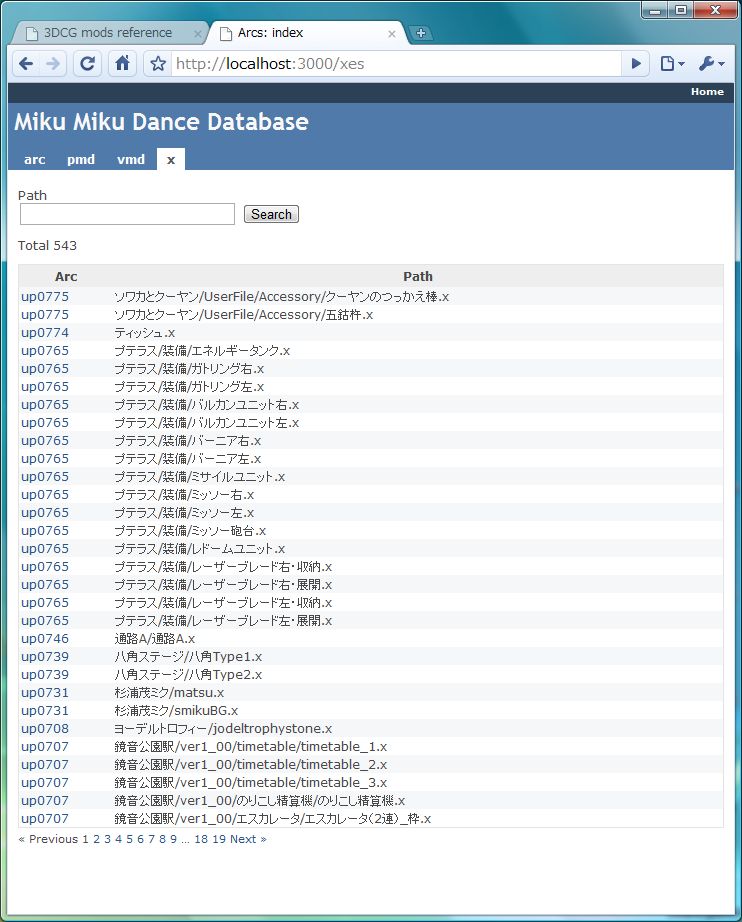Select the 'pmd' navigation tab
Screen dimensions: 742x922
coord(81,160)
